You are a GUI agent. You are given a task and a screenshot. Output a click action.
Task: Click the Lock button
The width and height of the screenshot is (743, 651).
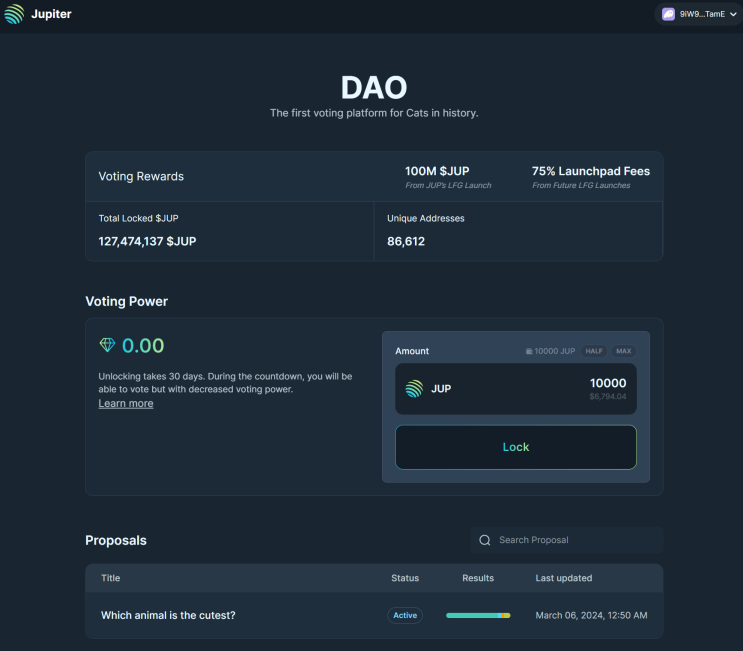point(516,447)
